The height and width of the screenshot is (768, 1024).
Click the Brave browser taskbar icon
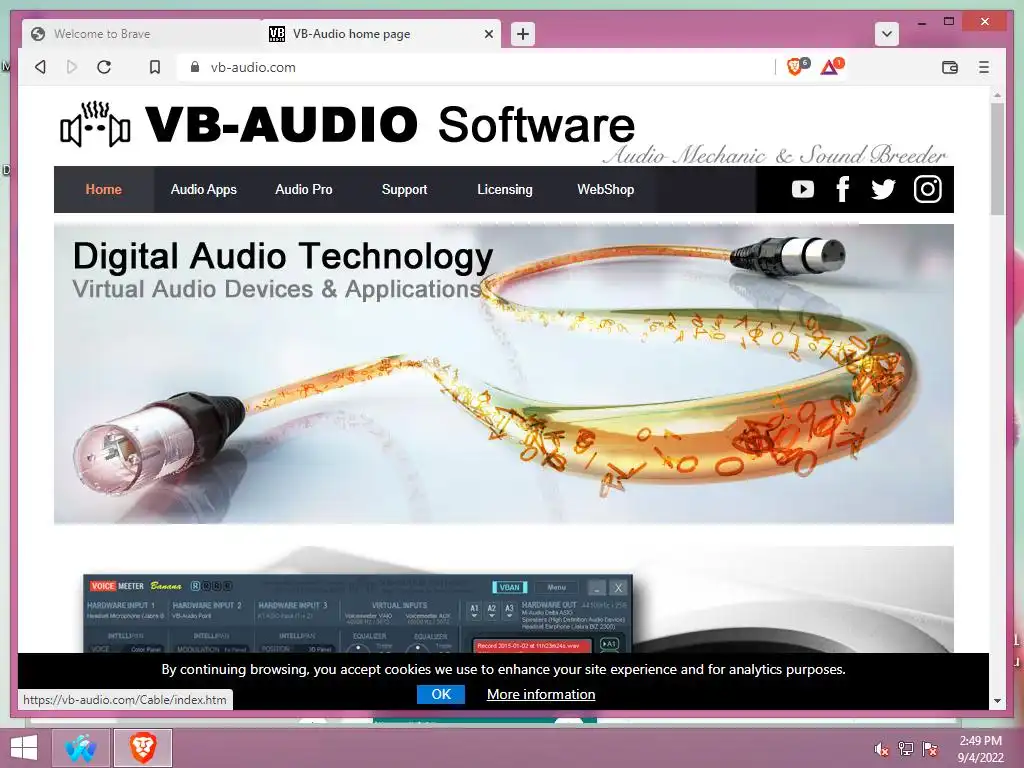click(x=142, y=748)
